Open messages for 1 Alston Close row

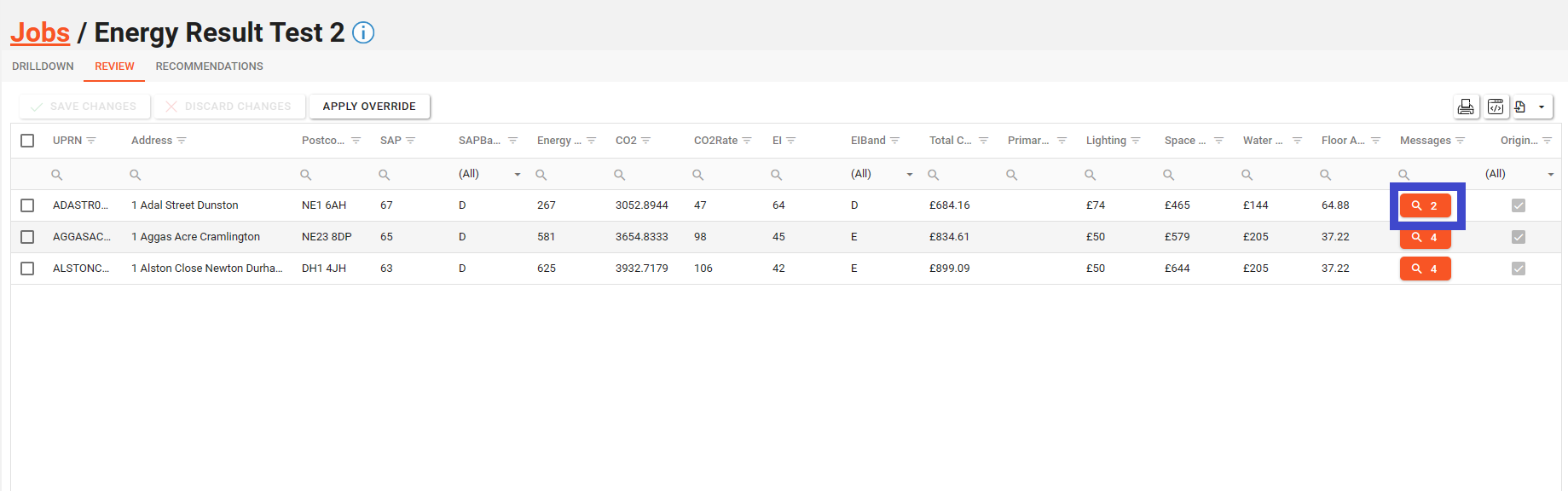point(1425,269)
